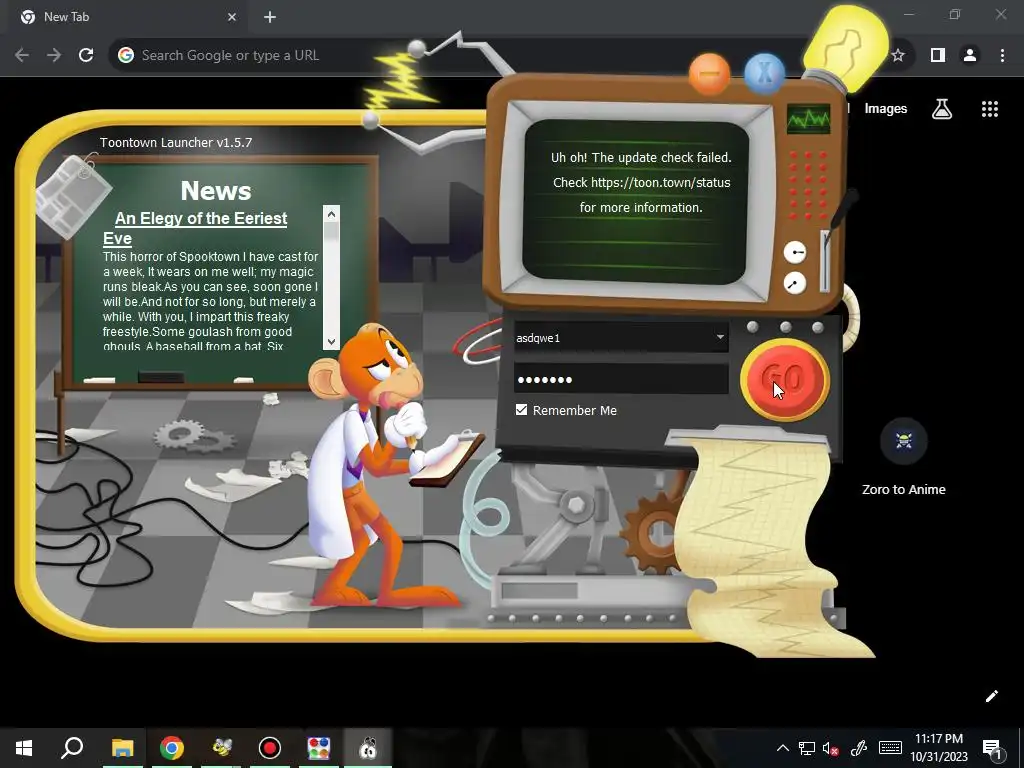Open the Windows notification center
1024x768 pixels.
993,748
